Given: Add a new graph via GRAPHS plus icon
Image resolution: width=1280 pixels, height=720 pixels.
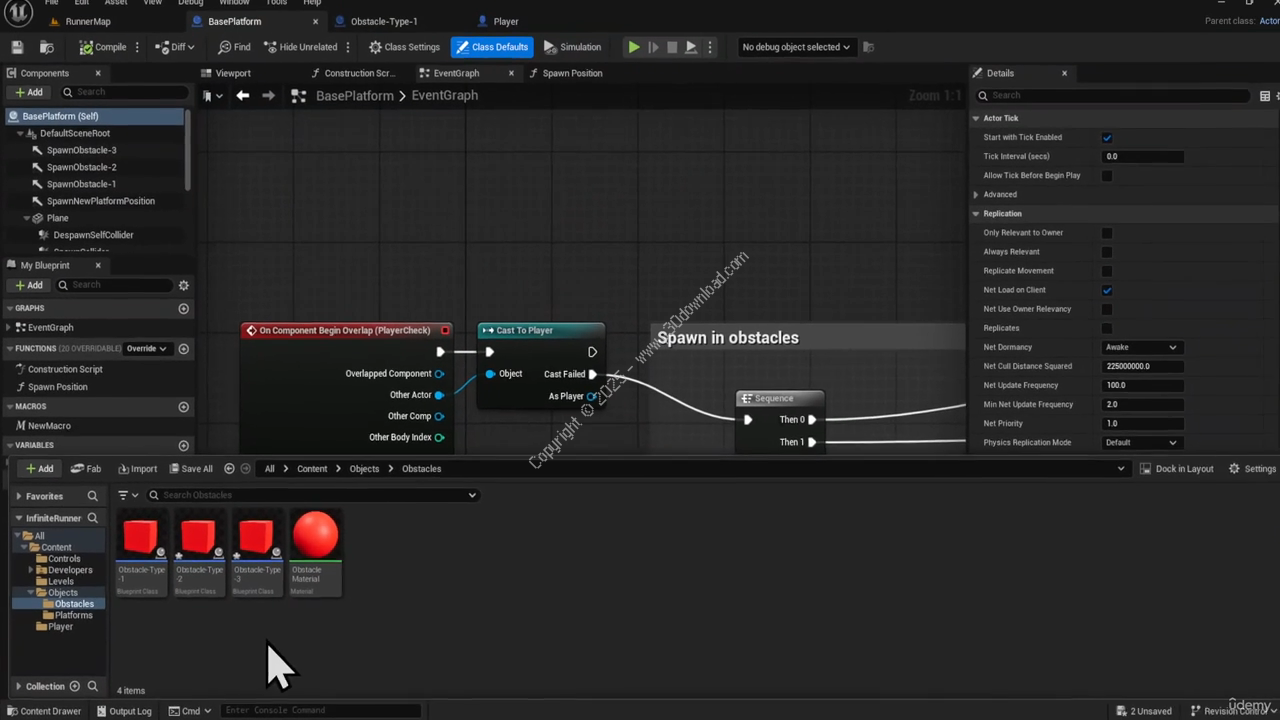Looking at the screenshot, I should coord(183,308).
